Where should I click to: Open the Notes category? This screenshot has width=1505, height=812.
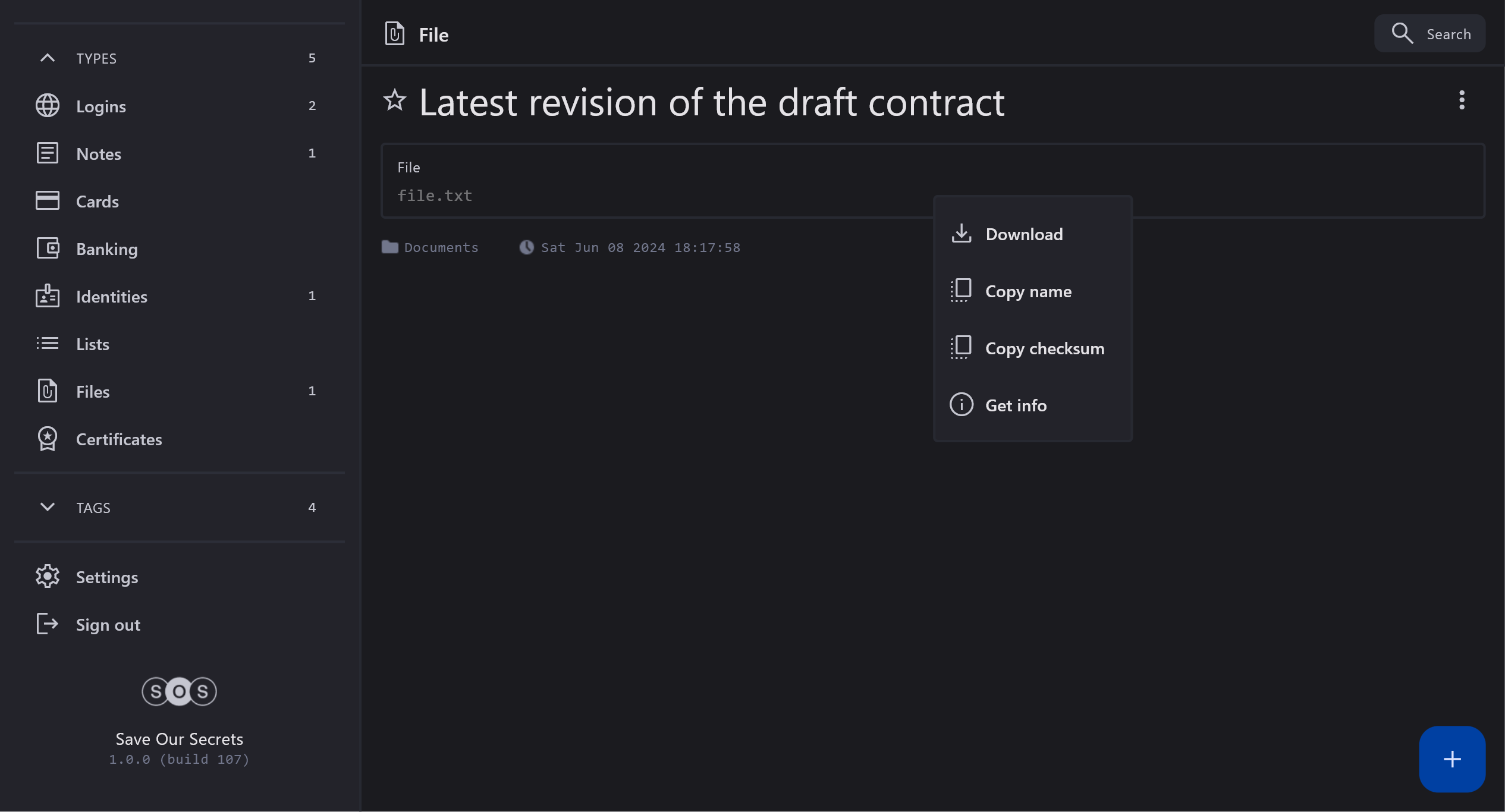coord(99,154)
